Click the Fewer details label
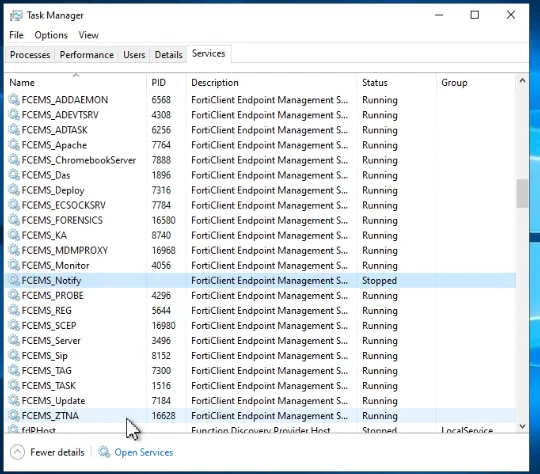The height and width of the screenshot is (474, 540). [57, 452]
